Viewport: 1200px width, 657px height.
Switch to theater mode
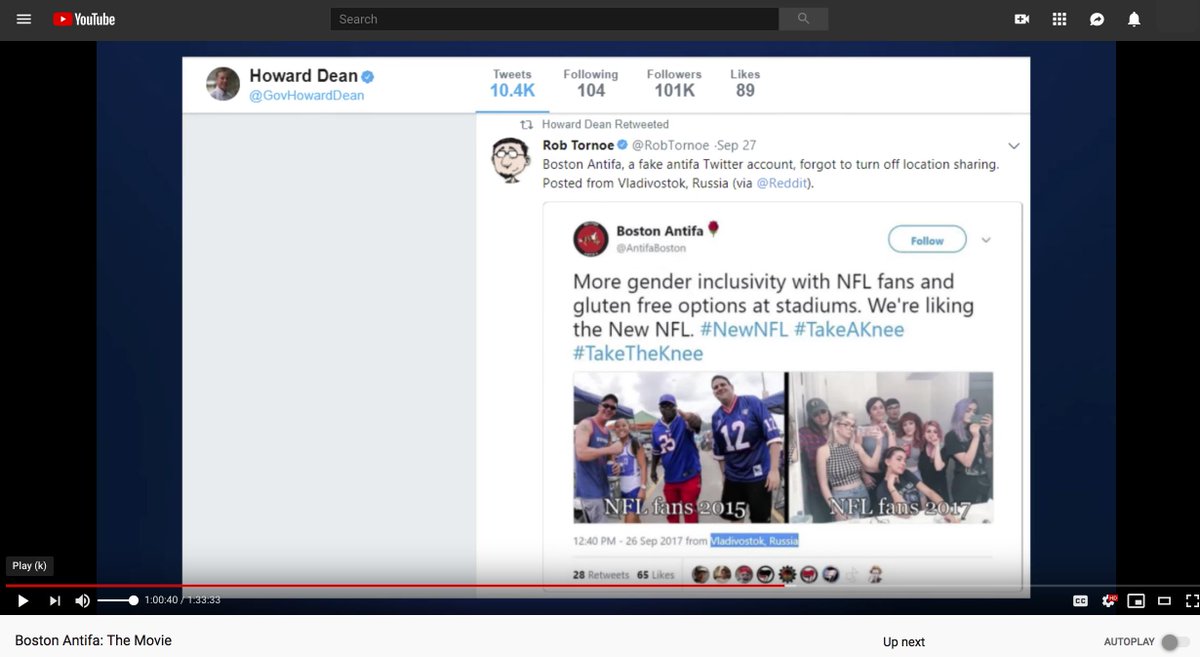pos(1164,600)
